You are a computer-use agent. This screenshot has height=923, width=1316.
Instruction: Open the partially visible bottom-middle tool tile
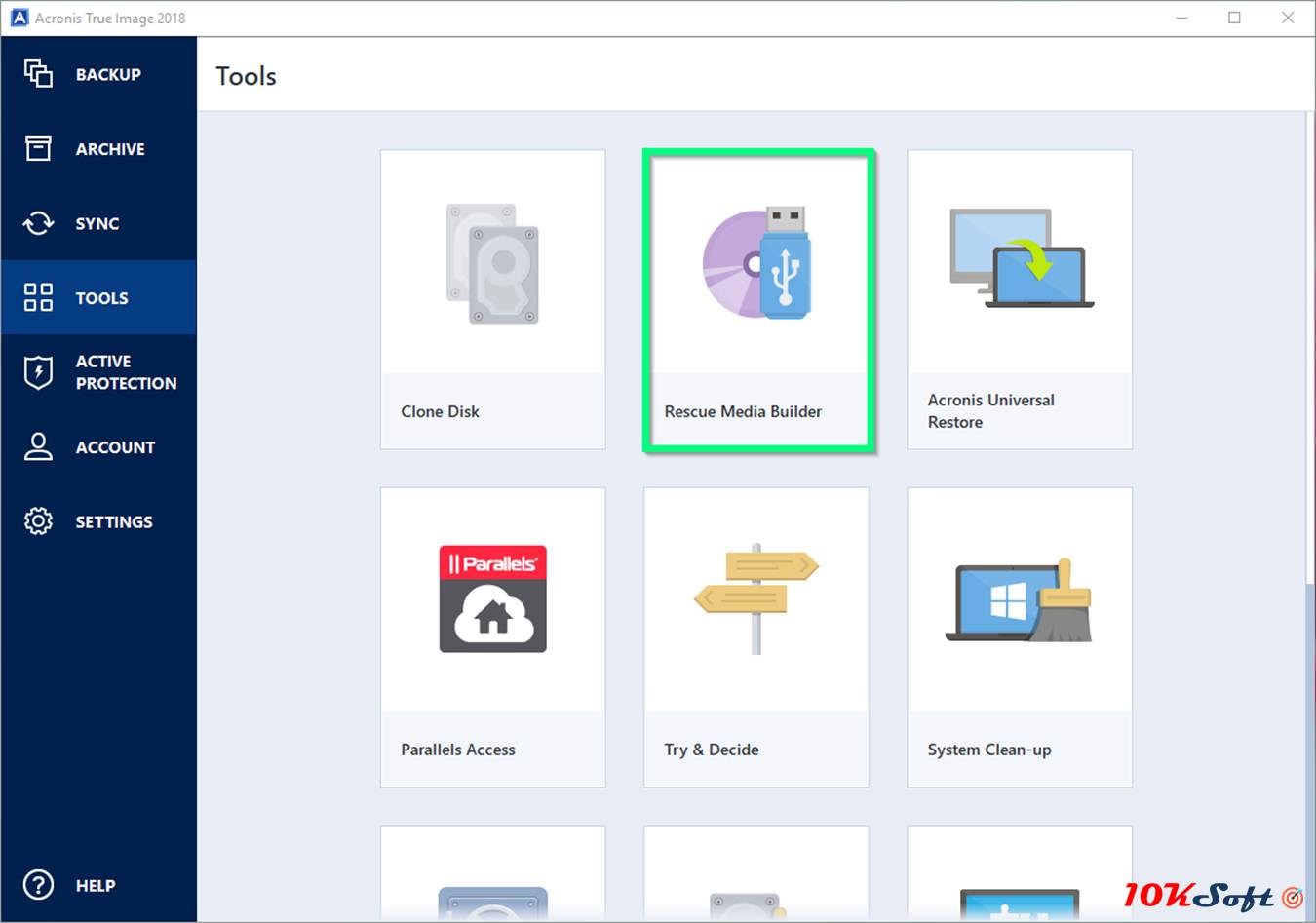coord(756,873)
